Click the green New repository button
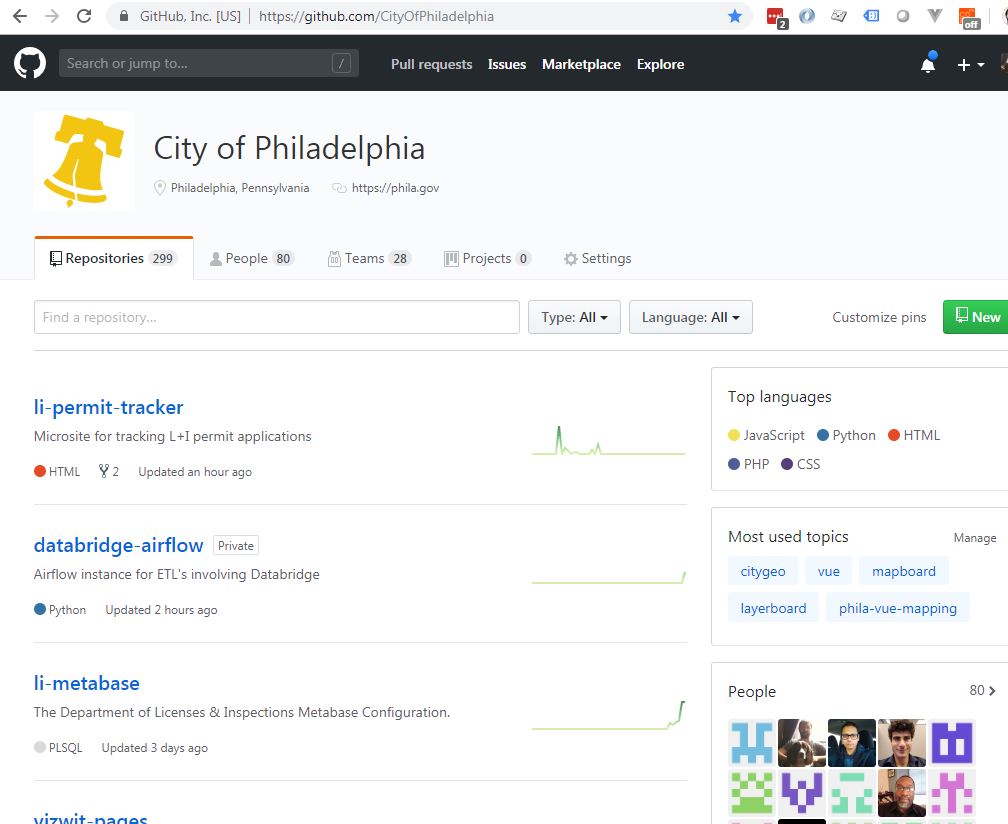Viewport: 1008px width, 824px height. [976, 317]
